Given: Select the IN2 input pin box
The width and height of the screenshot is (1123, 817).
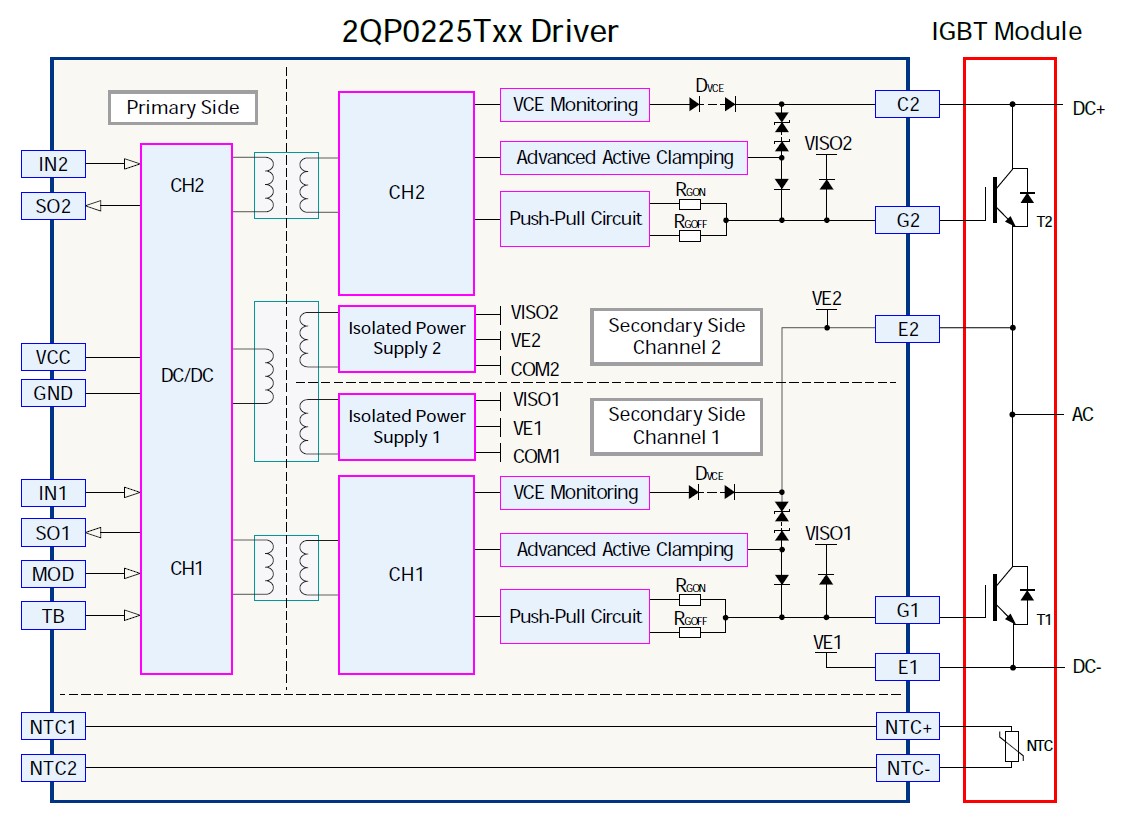Looking at the screenshot, I should 53,163.
